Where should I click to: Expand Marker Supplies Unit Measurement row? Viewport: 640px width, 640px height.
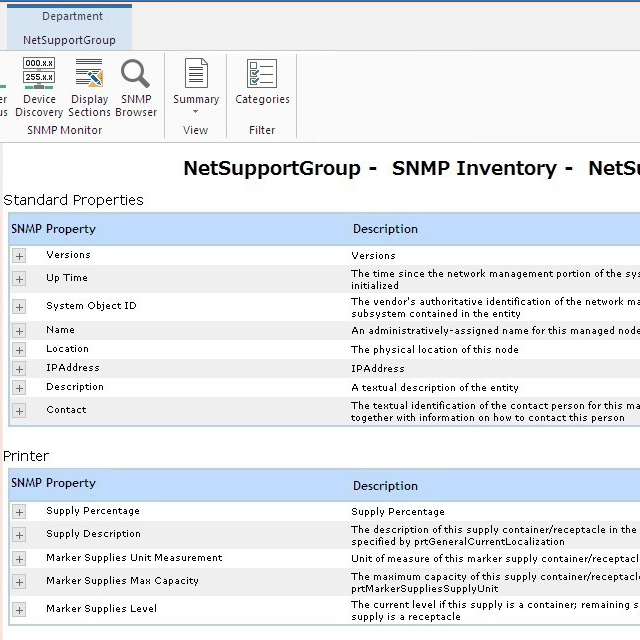(19, 559)
